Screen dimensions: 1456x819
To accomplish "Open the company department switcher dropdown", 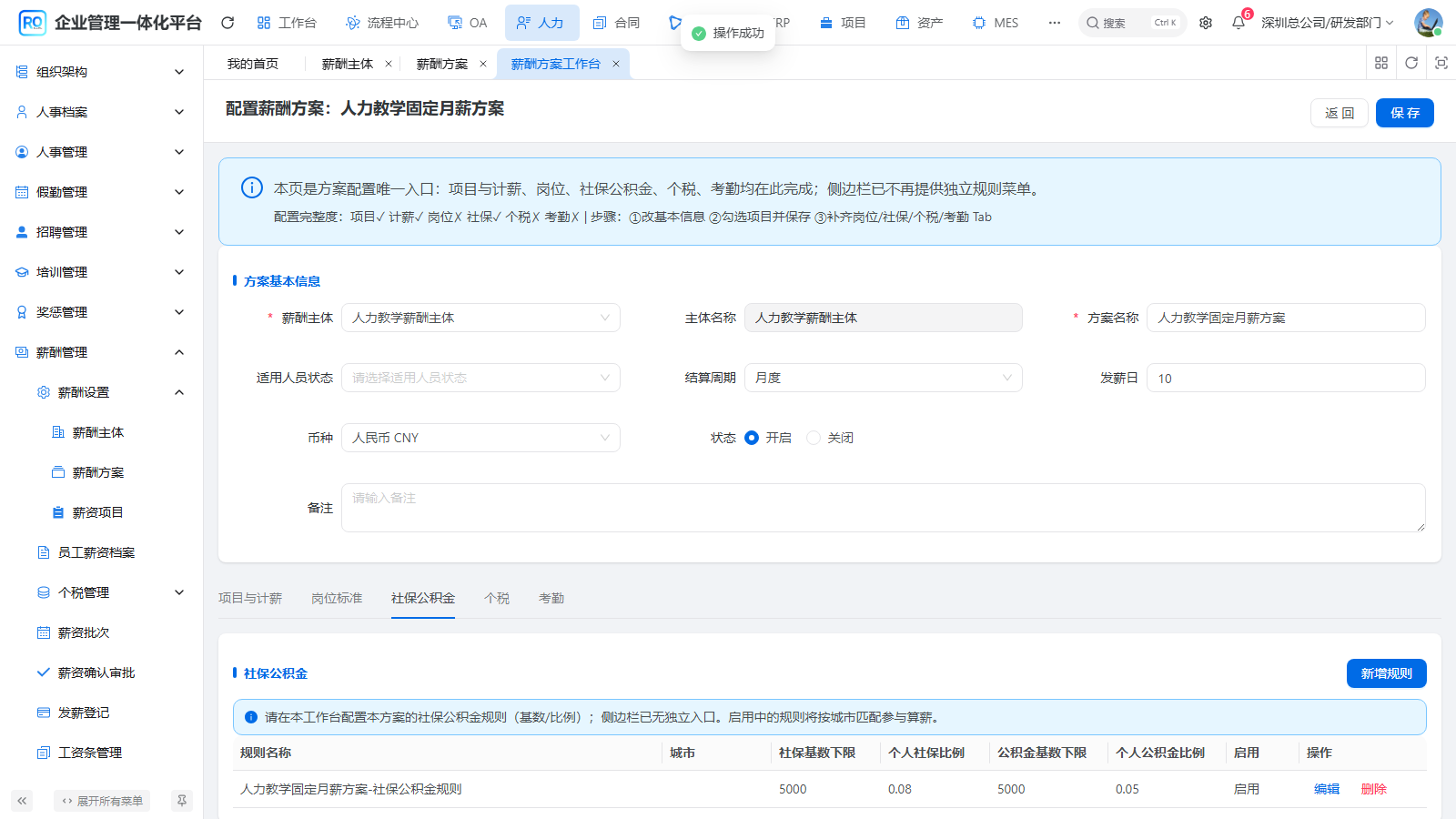I will (x=1327, y=23).
